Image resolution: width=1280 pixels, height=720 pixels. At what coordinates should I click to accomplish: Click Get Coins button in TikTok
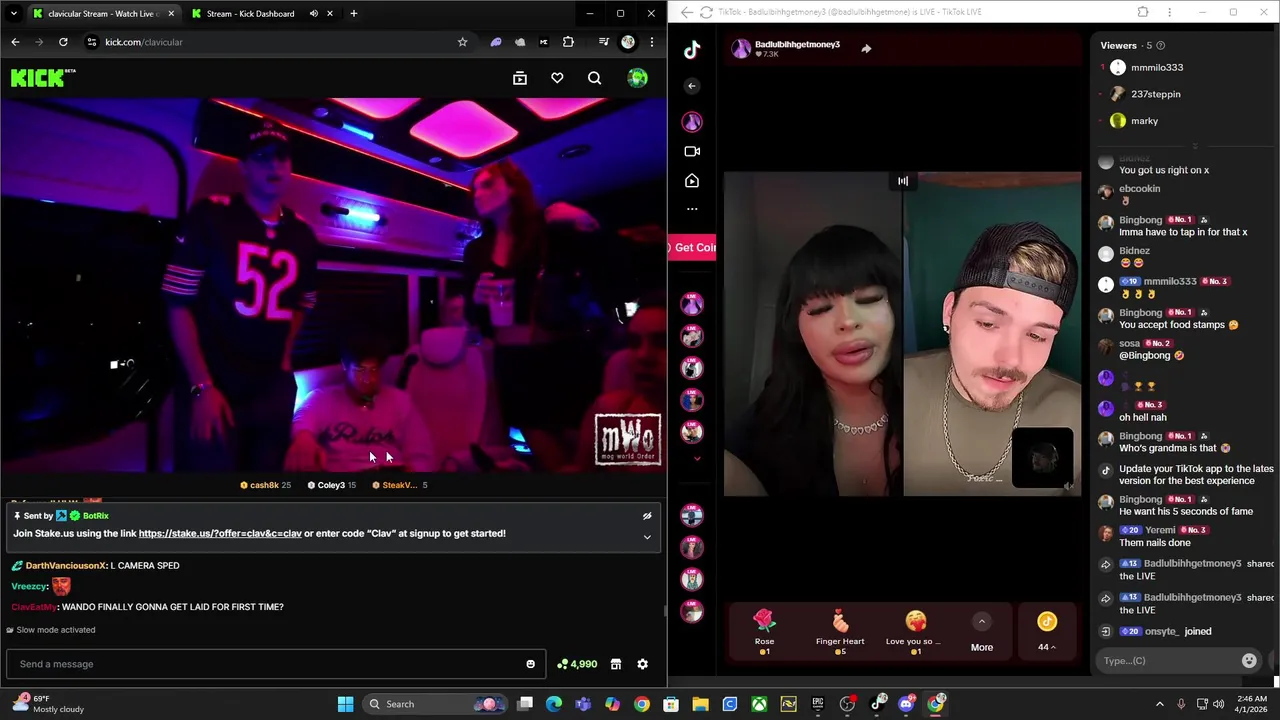click(x=693, y=247)
